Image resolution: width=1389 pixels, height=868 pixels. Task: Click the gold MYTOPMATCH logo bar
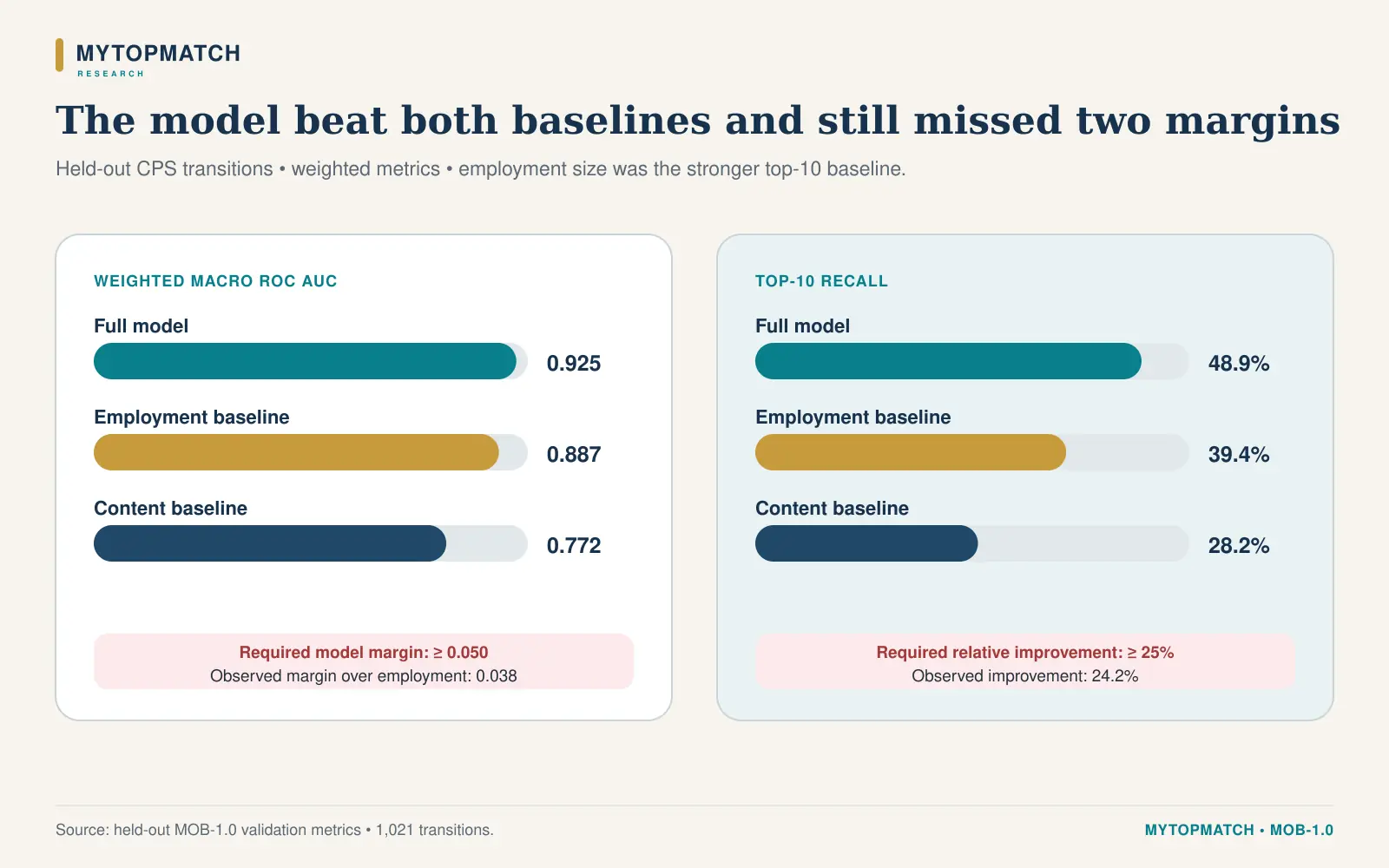[x=59, y=55]
